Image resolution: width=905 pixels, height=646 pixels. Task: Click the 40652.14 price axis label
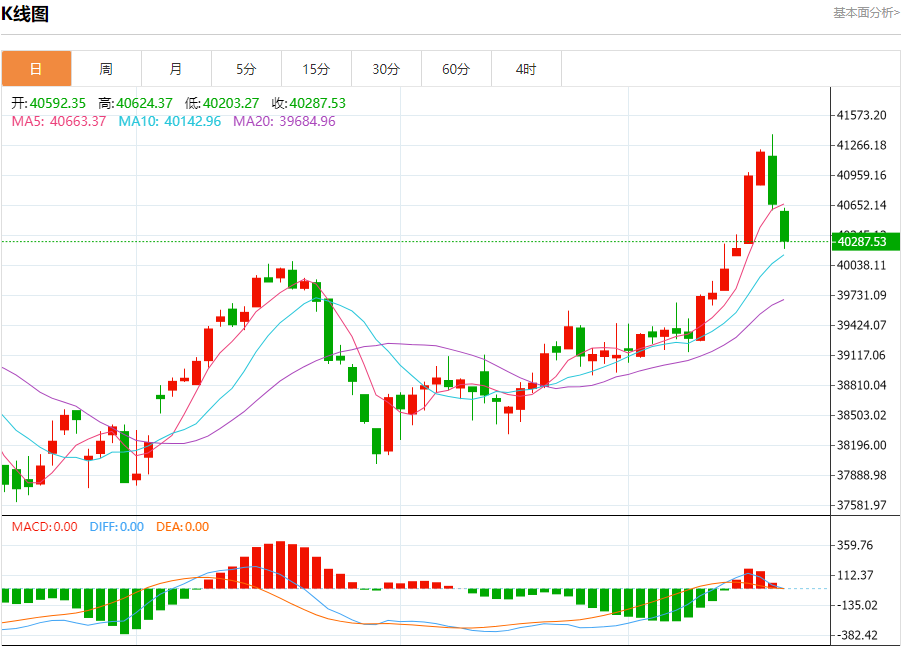(x=862, y=205)
